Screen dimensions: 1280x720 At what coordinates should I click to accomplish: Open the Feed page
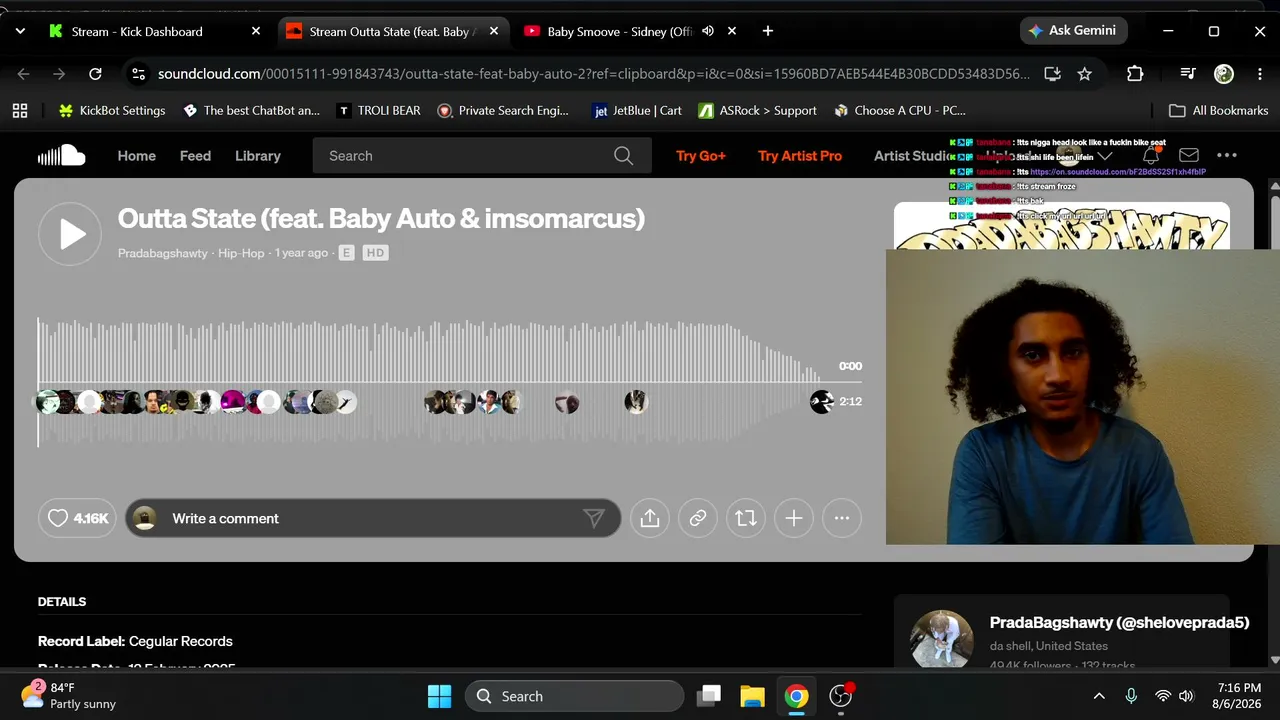pos(195,156)
